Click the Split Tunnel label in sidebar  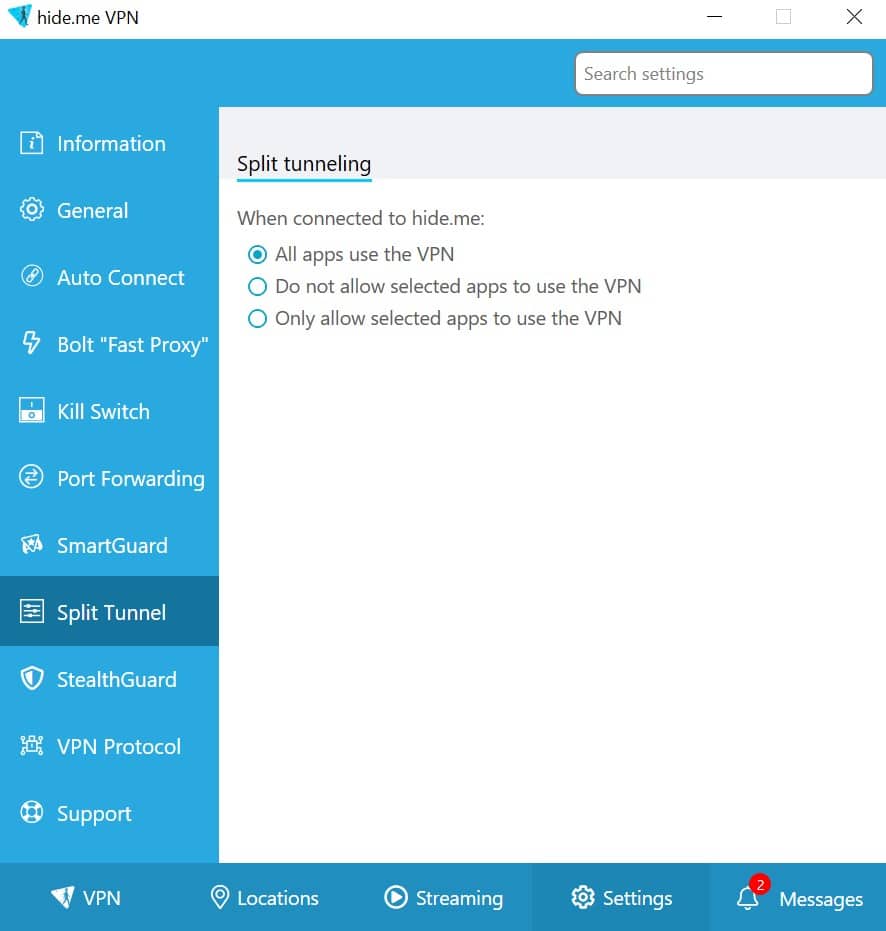(x=112, y=613)
